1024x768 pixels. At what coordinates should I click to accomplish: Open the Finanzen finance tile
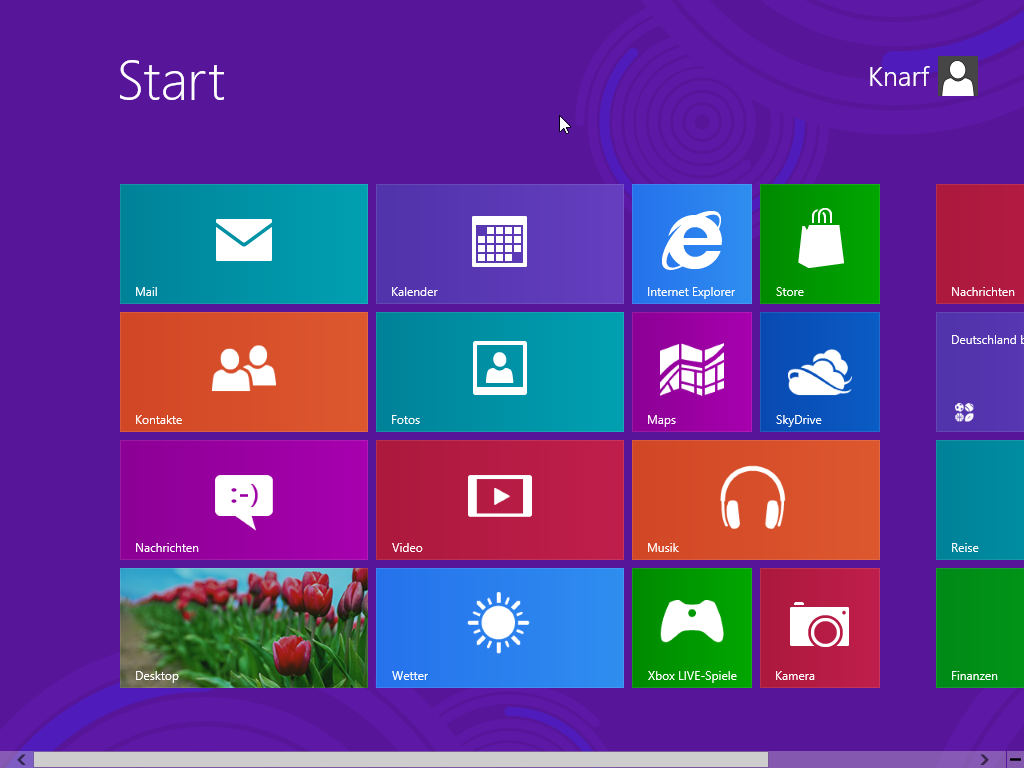(980, 628)
